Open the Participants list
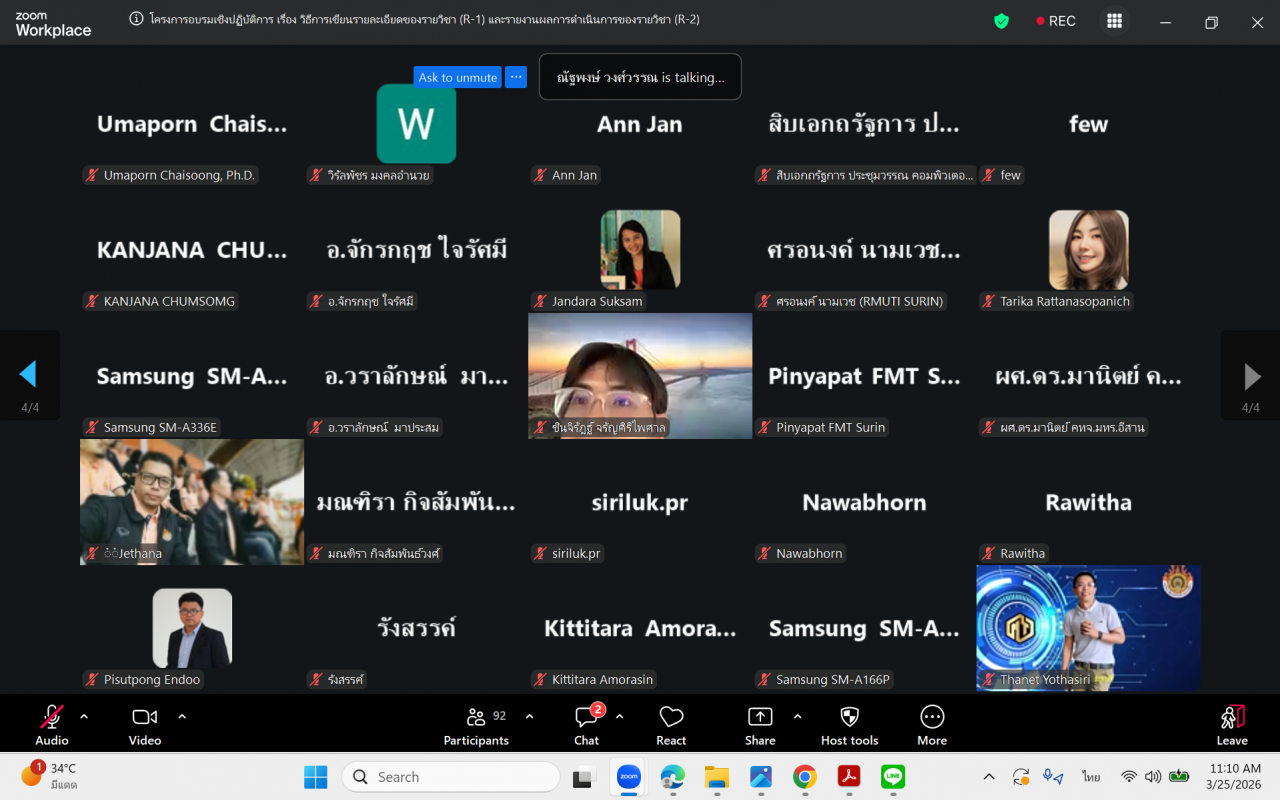 pyautogui.click(x=476, y=724)
